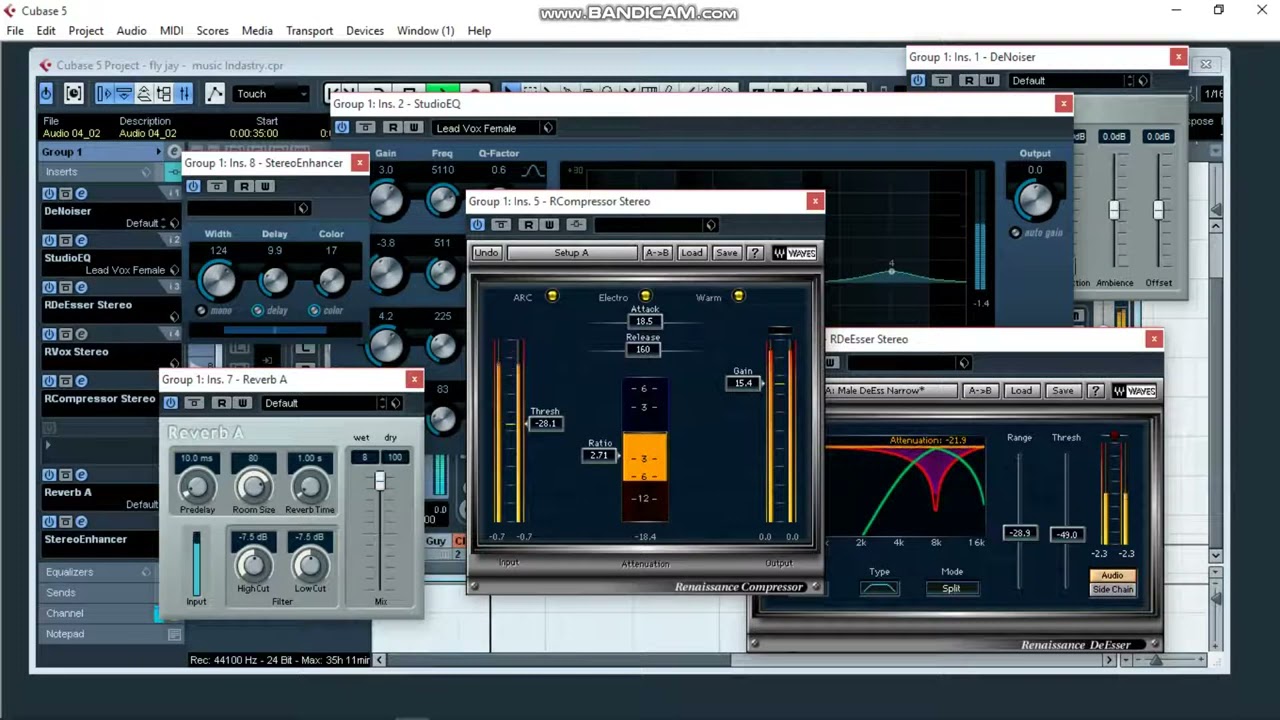Open Male DeEss Narrow preset menu

[x=889, y=391]
